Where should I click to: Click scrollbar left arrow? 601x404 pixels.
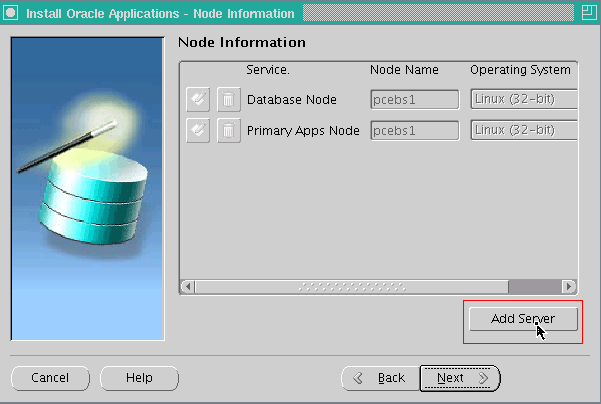tap(188, 286)
